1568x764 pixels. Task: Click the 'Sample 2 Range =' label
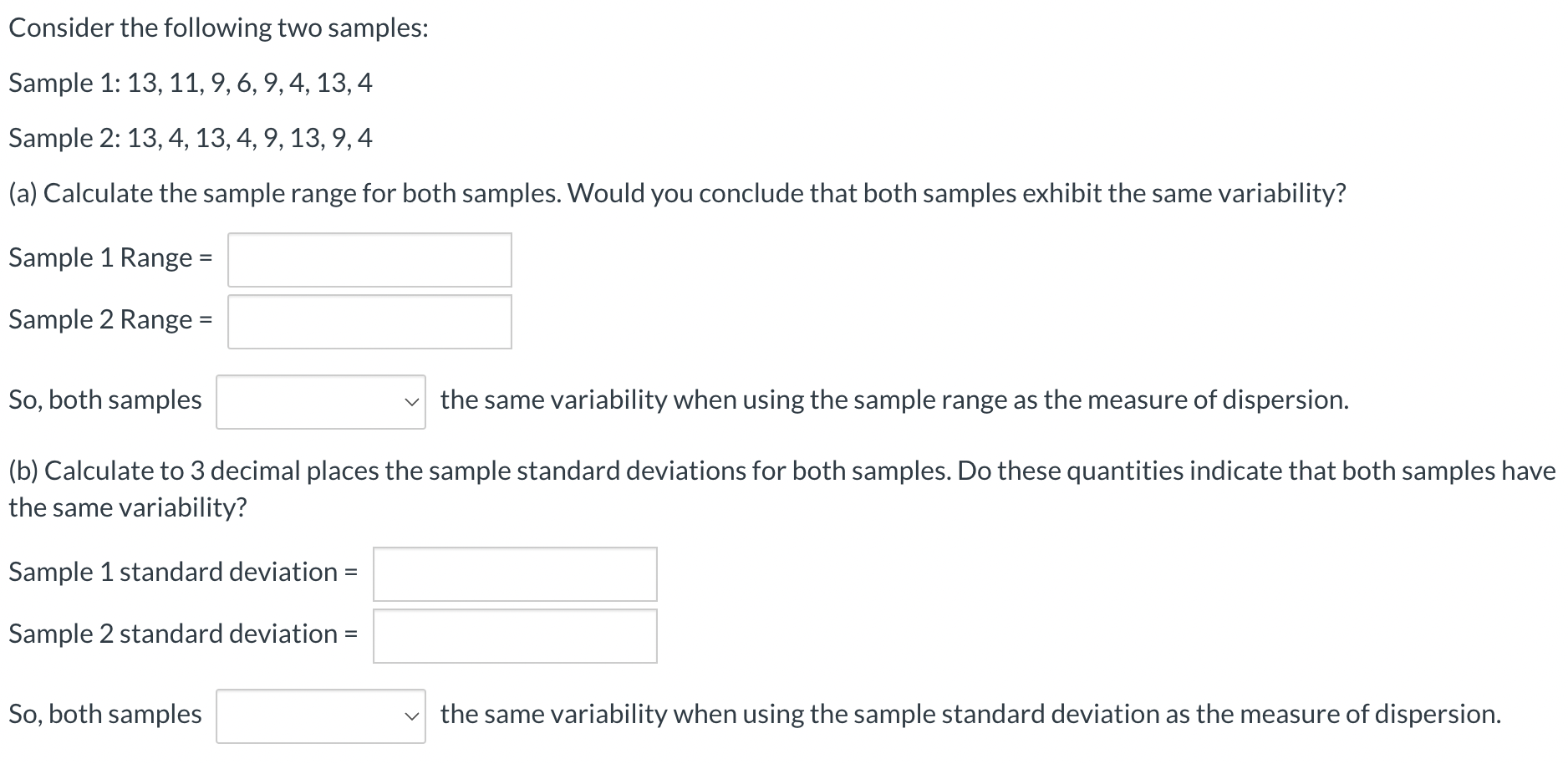click(110, 319)
